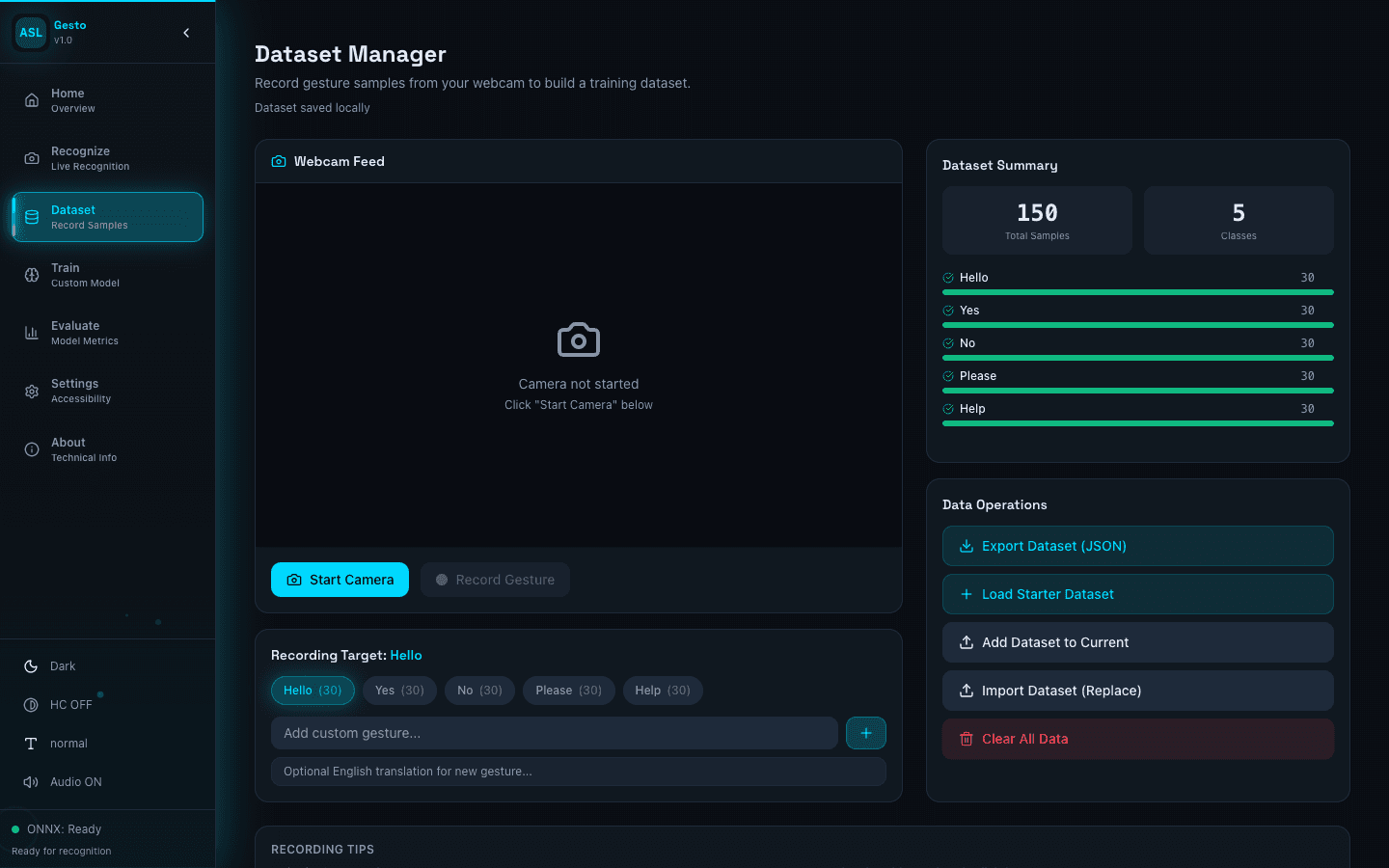This screenshot has width=1389, height=868.
Task: Go to Recognize Live Recognition
Action: click(107, 158)
